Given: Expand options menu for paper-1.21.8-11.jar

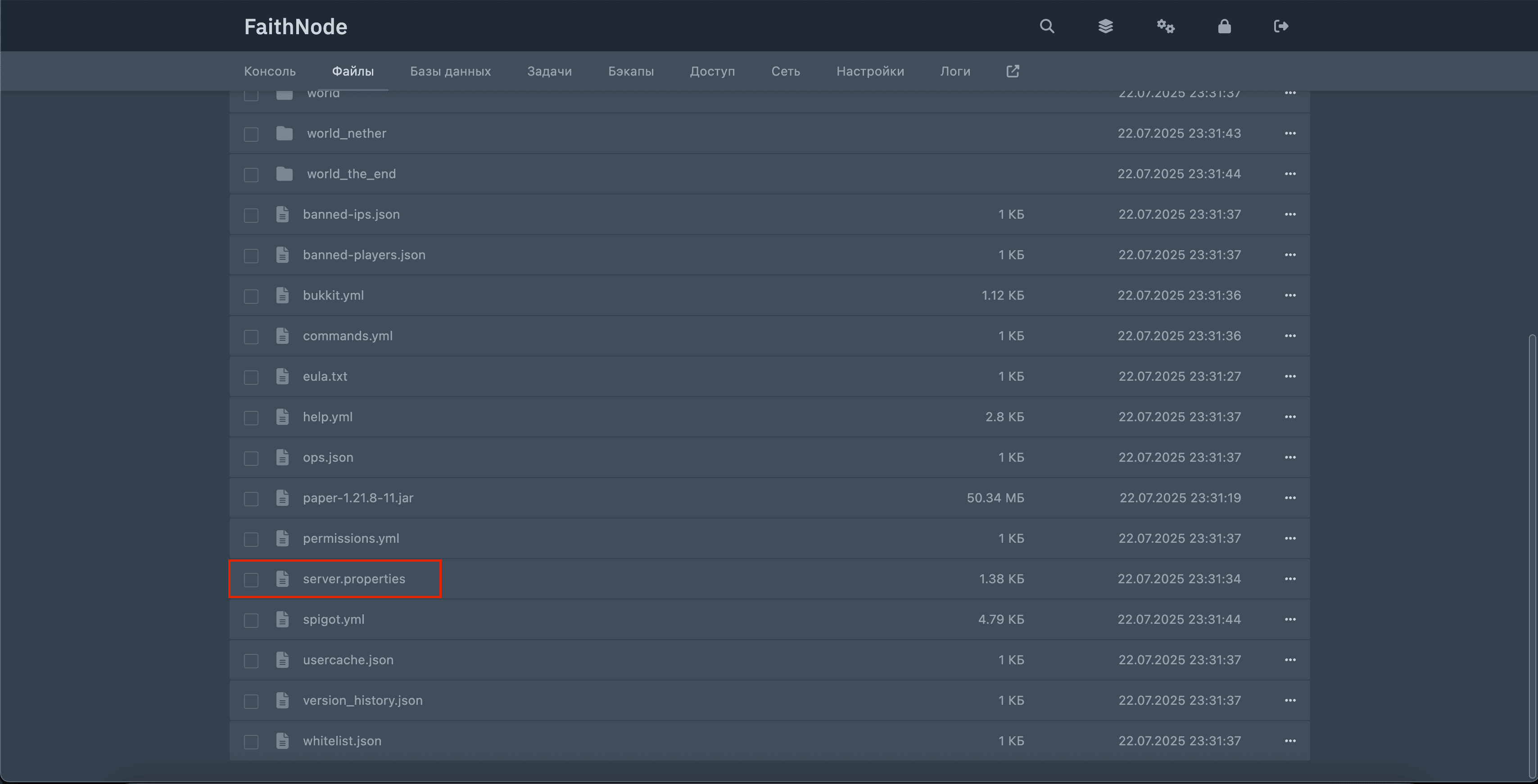Looking at the screenshot, I should 1289,498.
